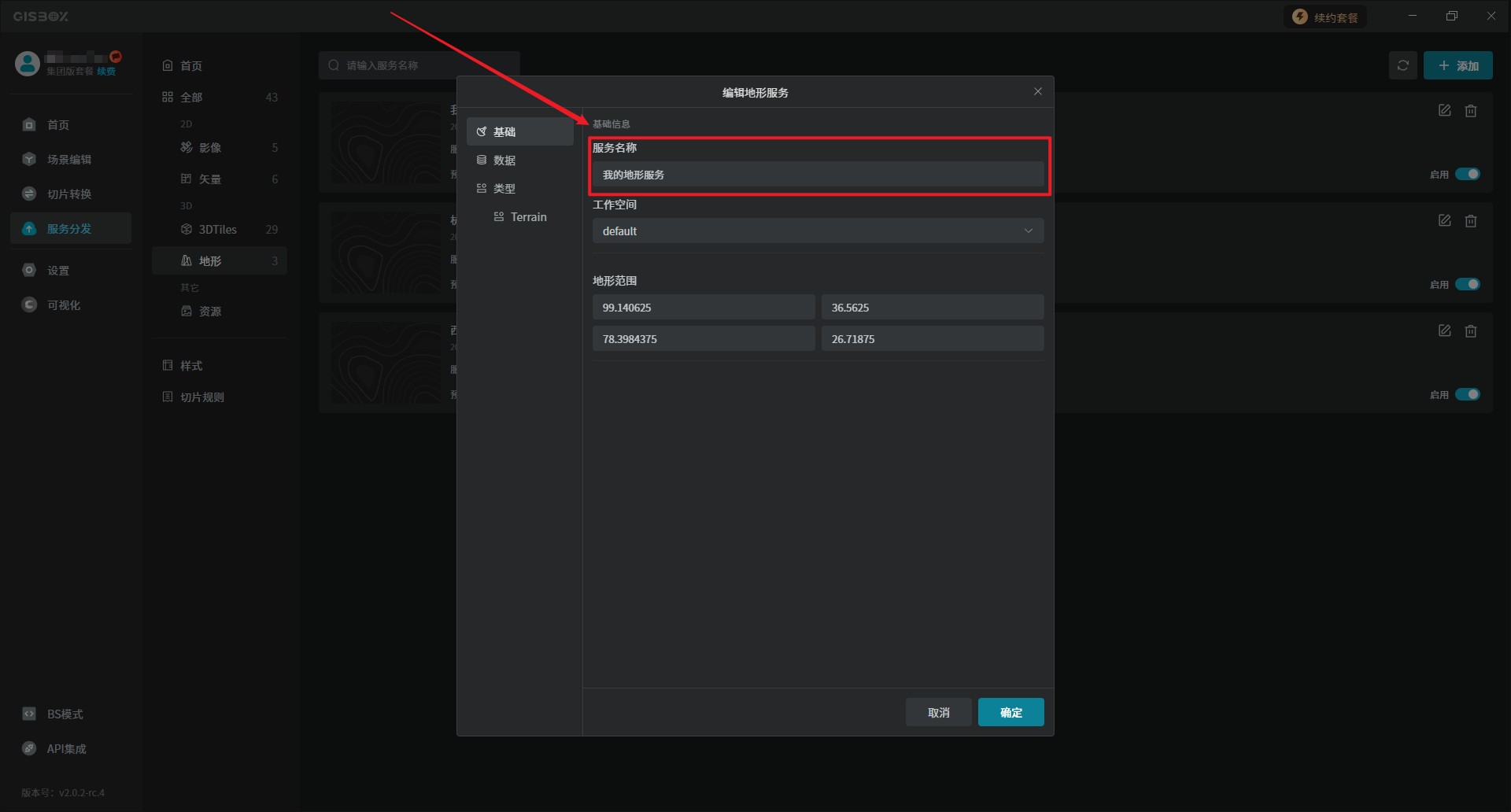Close the edit terrain service dialog

tap(1037, 92)
